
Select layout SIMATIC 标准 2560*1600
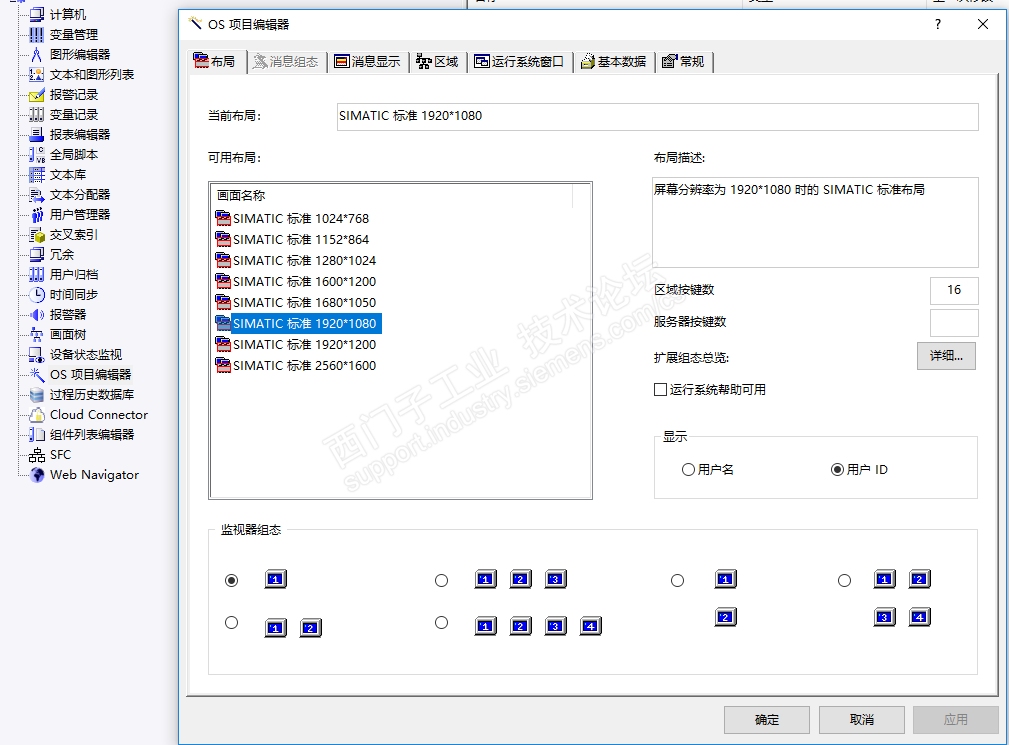[x=296, y=365]
